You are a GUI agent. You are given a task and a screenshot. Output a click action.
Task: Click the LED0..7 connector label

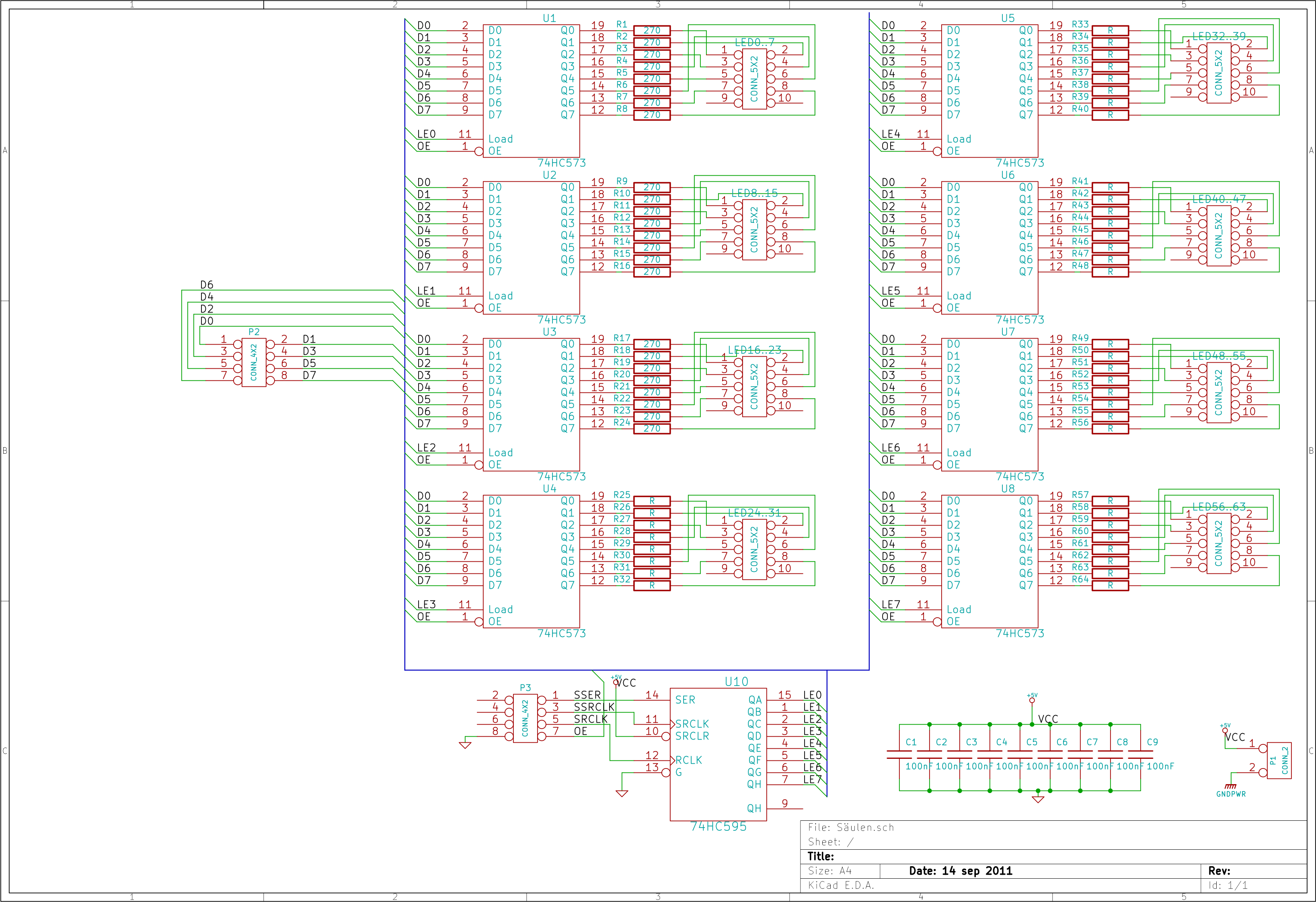click(754, 43)
